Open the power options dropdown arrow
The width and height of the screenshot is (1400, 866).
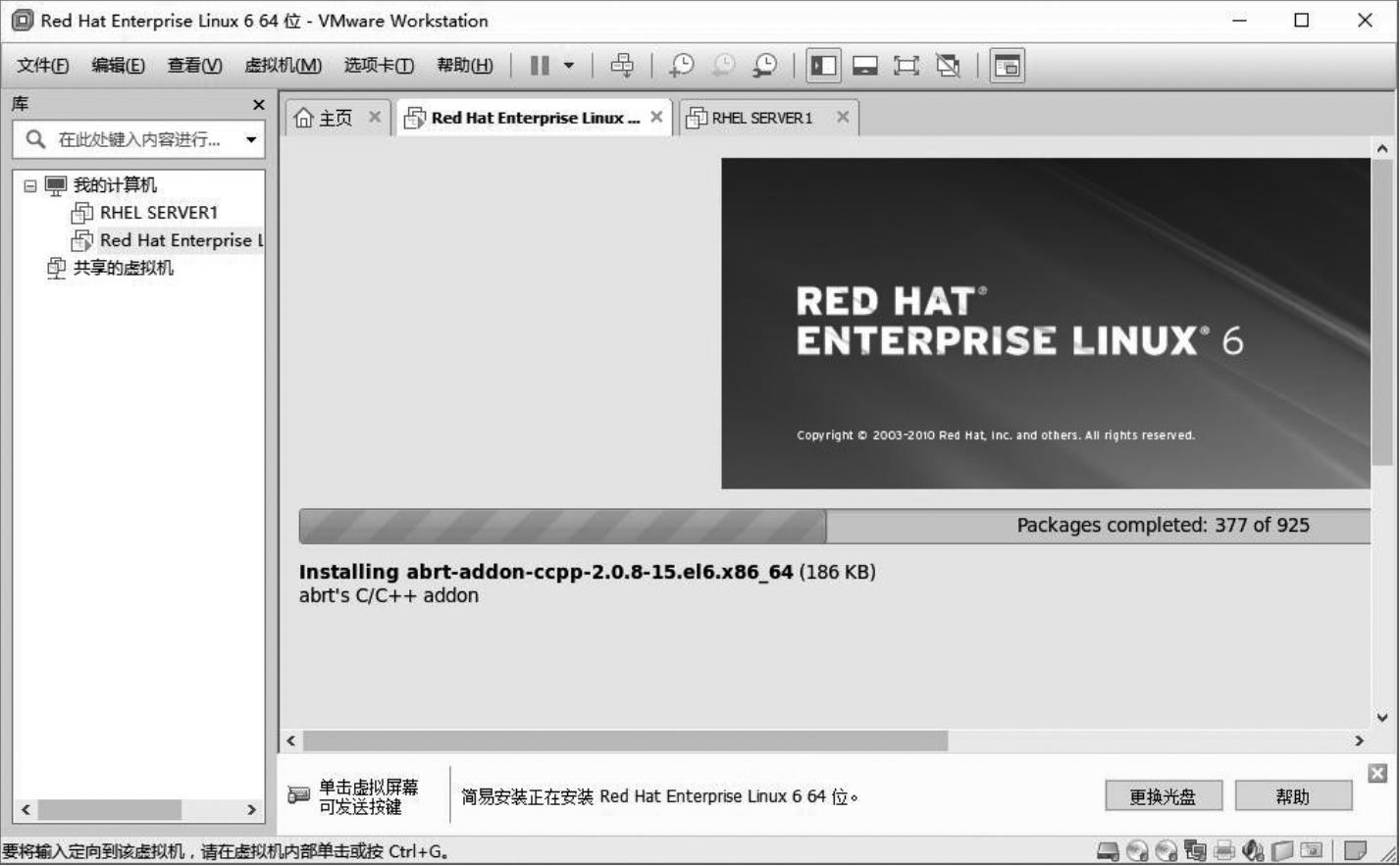pyautogui.click(x=569, y=66)
